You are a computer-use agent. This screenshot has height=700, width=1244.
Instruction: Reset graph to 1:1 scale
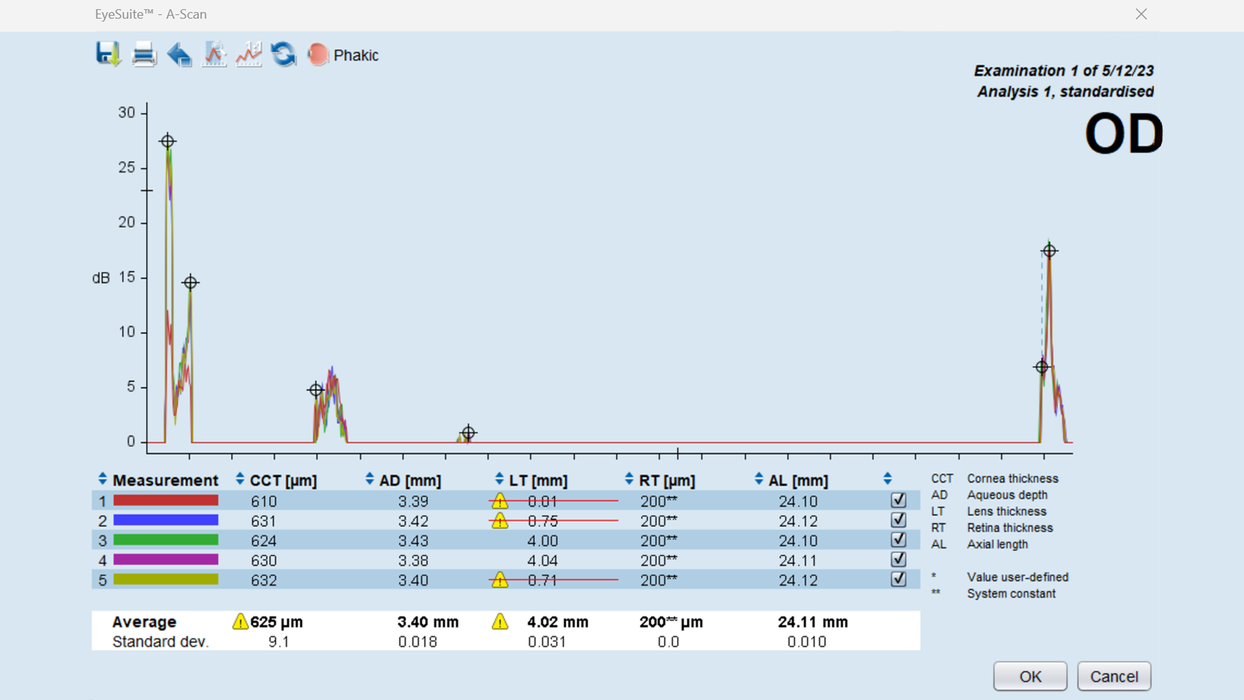[x=248, y=55]
